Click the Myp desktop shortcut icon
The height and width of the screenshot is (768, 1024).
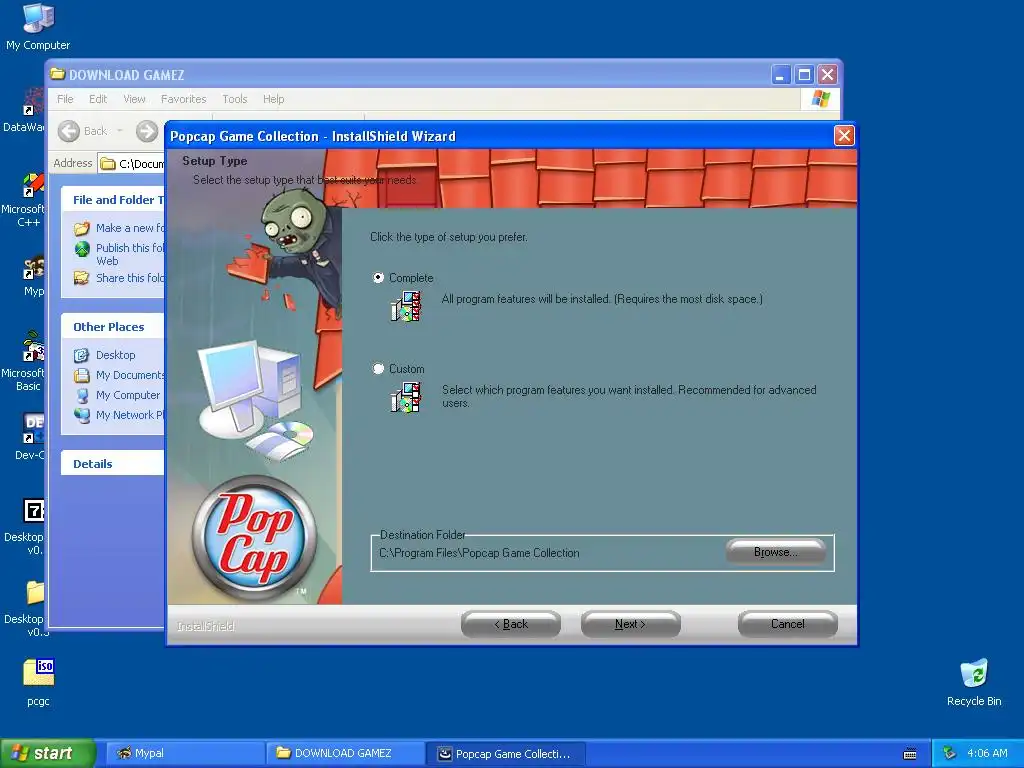[x=33, y=268]
